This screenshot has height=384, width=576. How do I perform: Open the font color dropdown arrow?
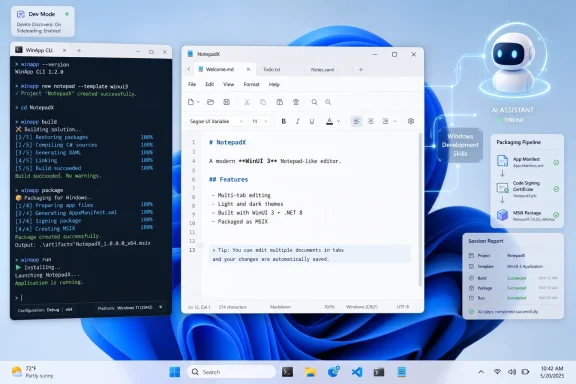point(338,121)
